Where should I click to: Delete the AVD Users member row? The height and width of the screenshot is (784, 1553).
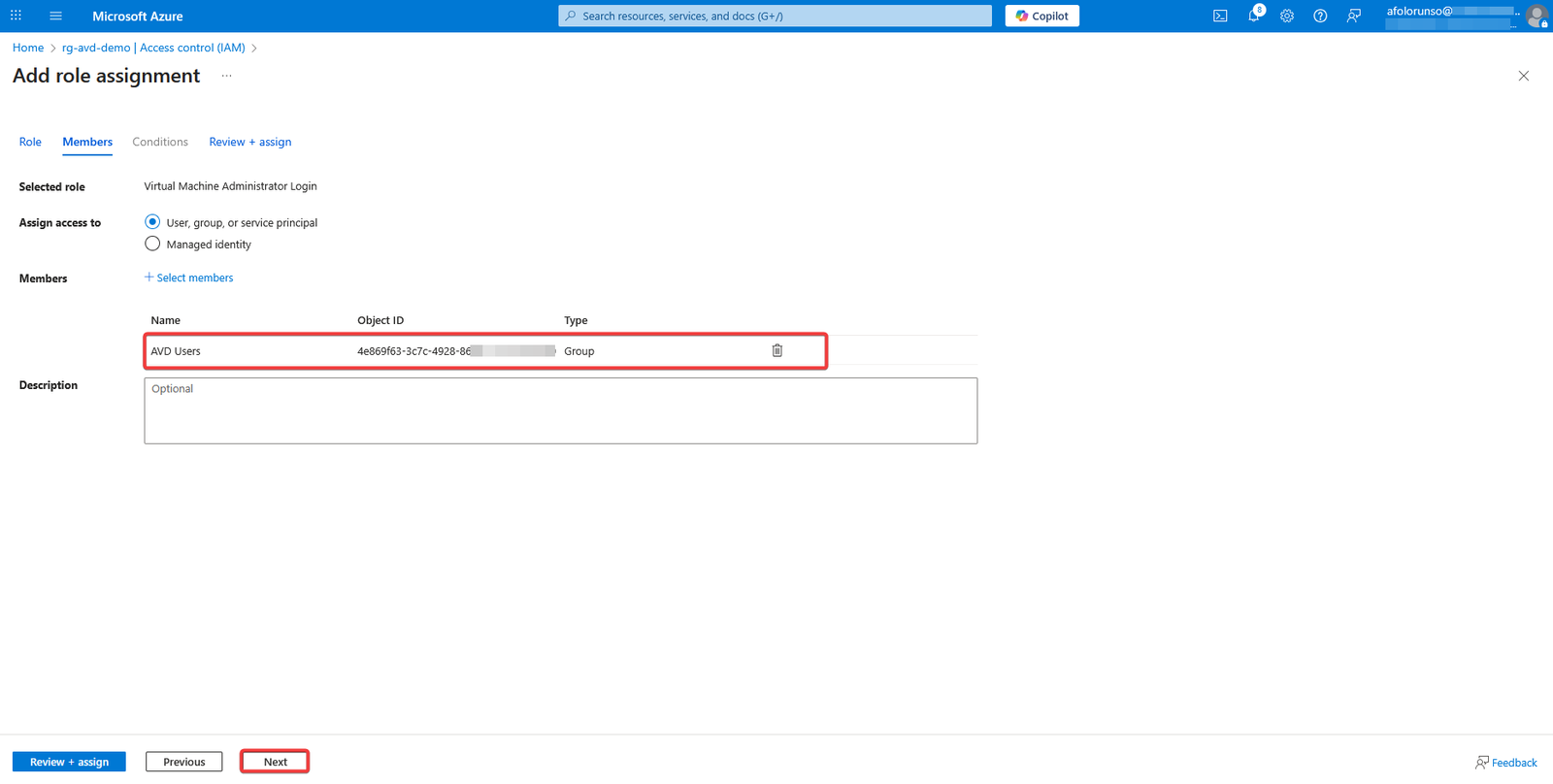coord(776,350)
